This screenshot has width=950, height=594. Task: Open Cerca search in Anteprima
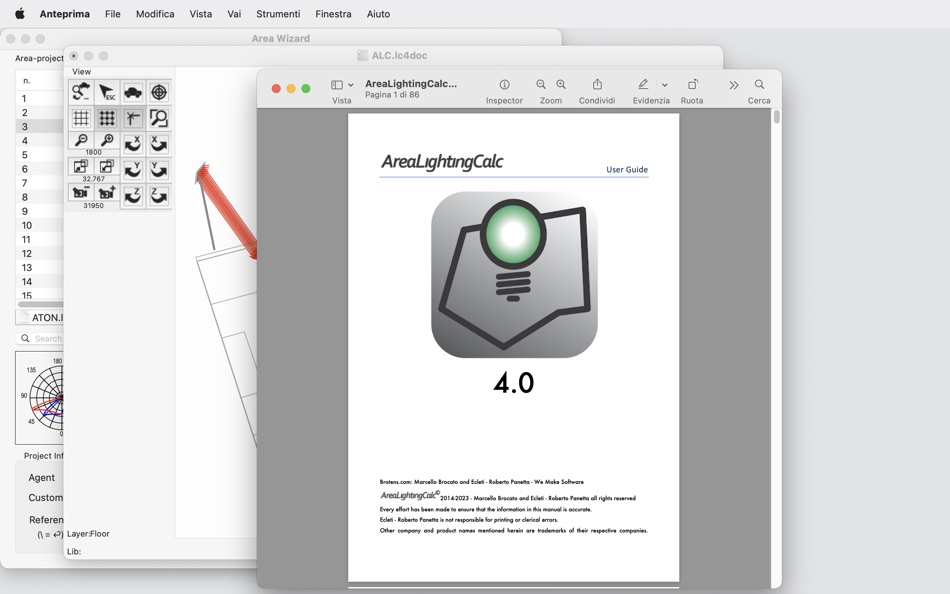point(759,84)
